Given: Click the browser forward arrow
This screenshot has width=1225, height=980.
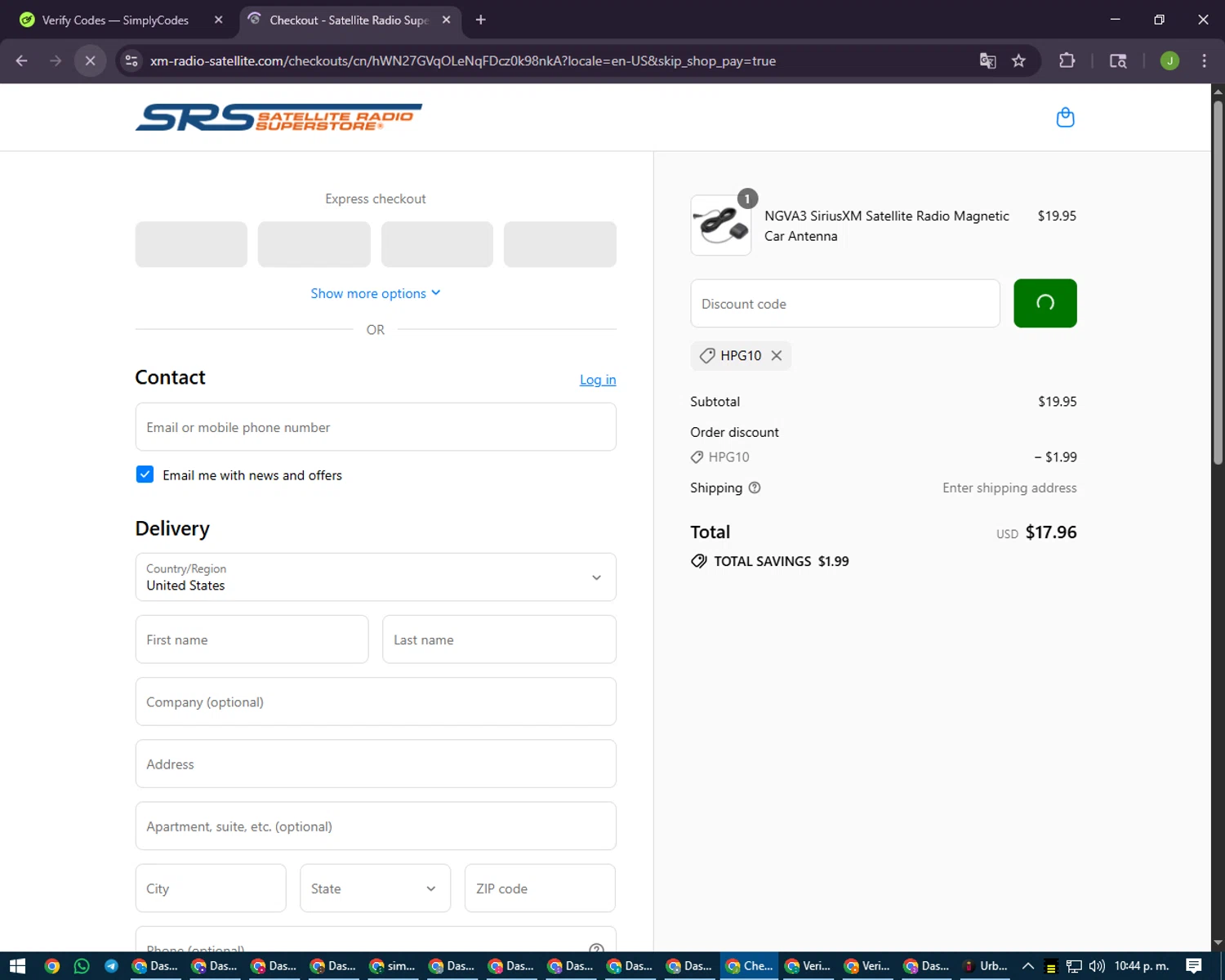Looking at the screenshot, I should click(x=56, y=60).
